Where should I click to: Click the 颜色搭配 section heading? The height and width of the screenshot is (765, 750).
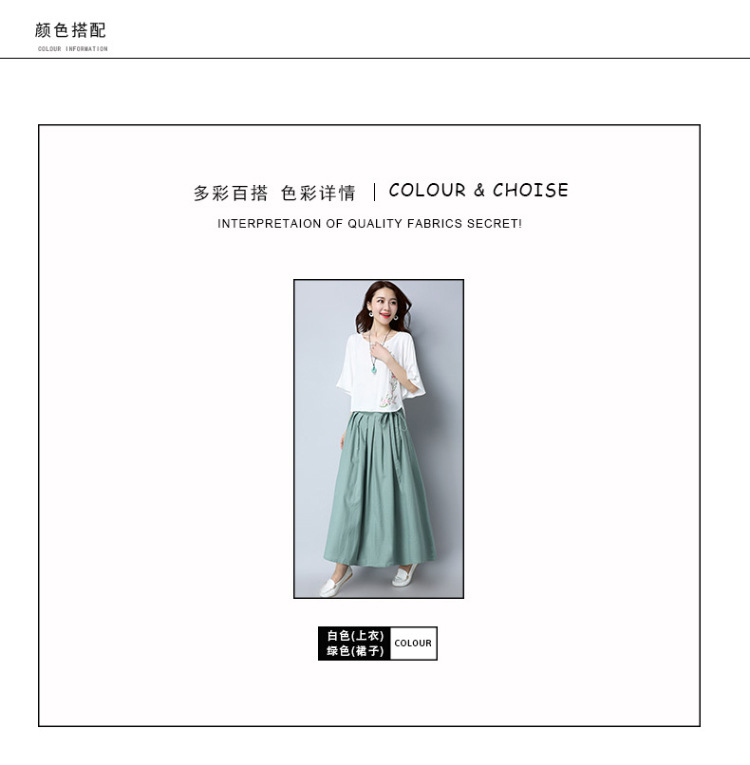click(x=70, y=30)
